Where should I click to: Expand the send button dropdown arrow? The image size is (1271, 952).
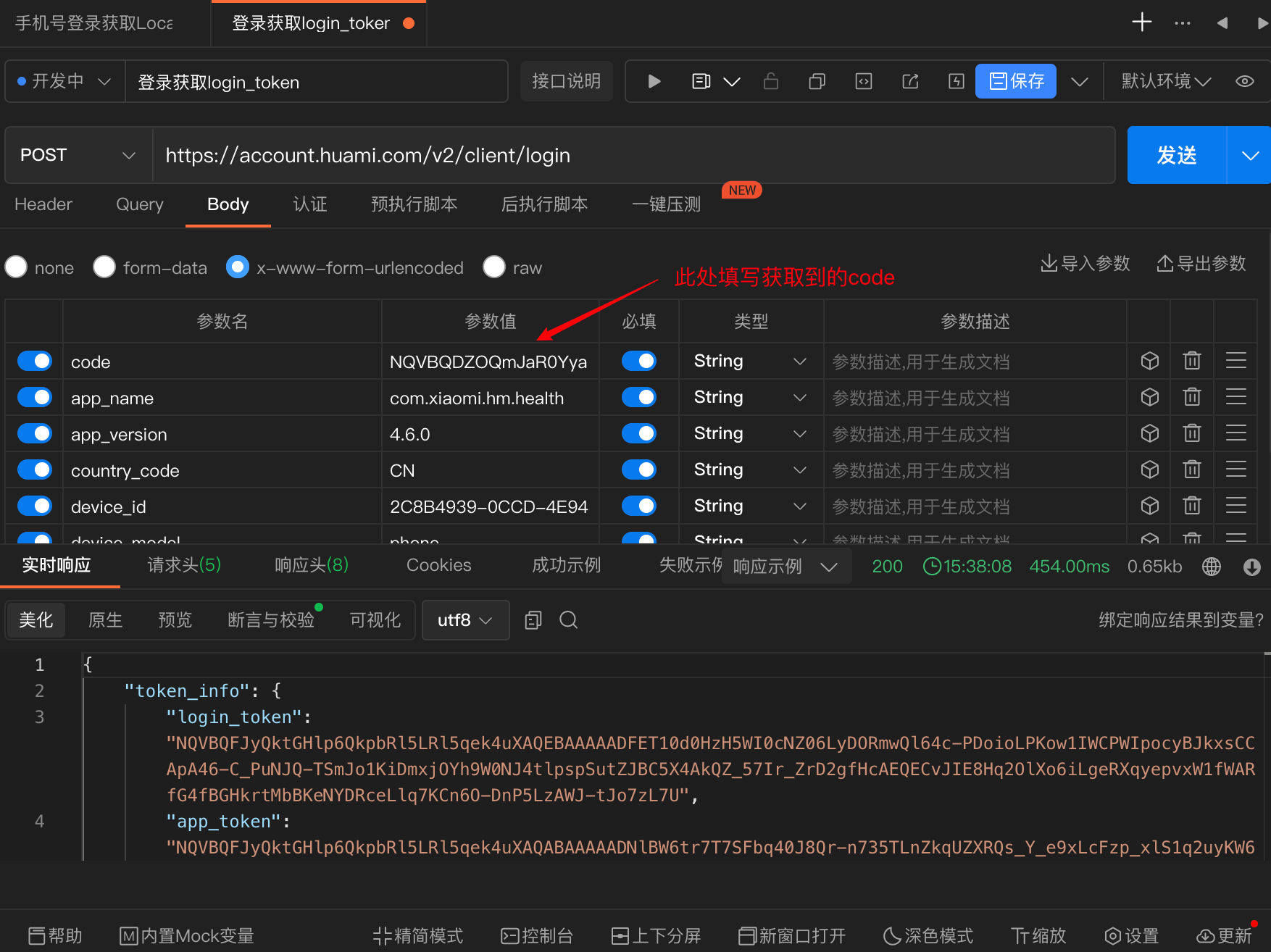[1250, 155]
